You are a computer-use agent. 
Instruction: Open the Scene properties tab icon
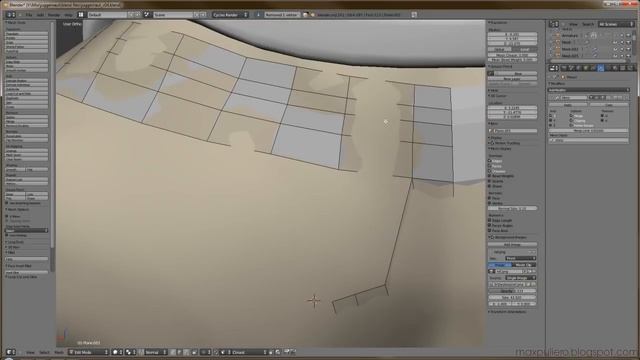(571, 68)
